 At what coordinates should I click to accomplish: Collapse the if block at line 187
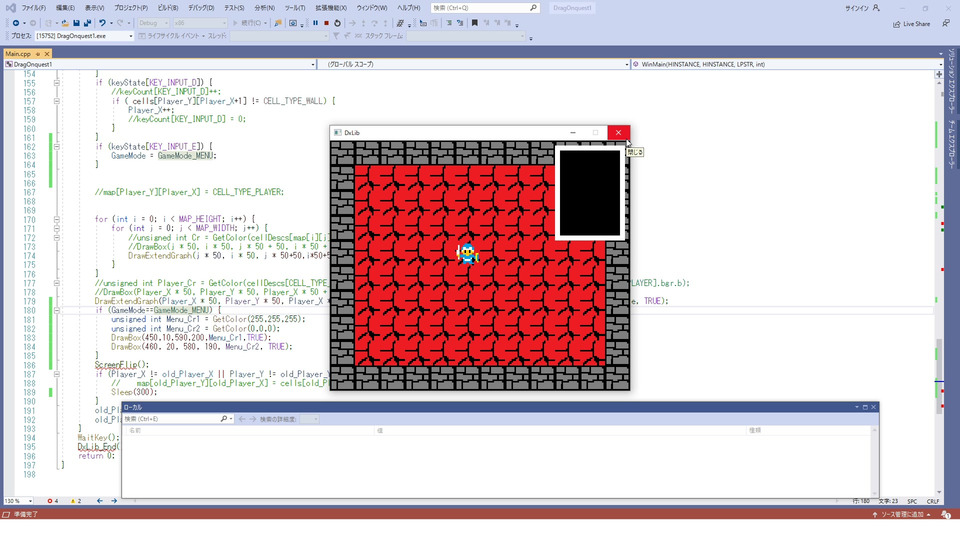point(56,374)
